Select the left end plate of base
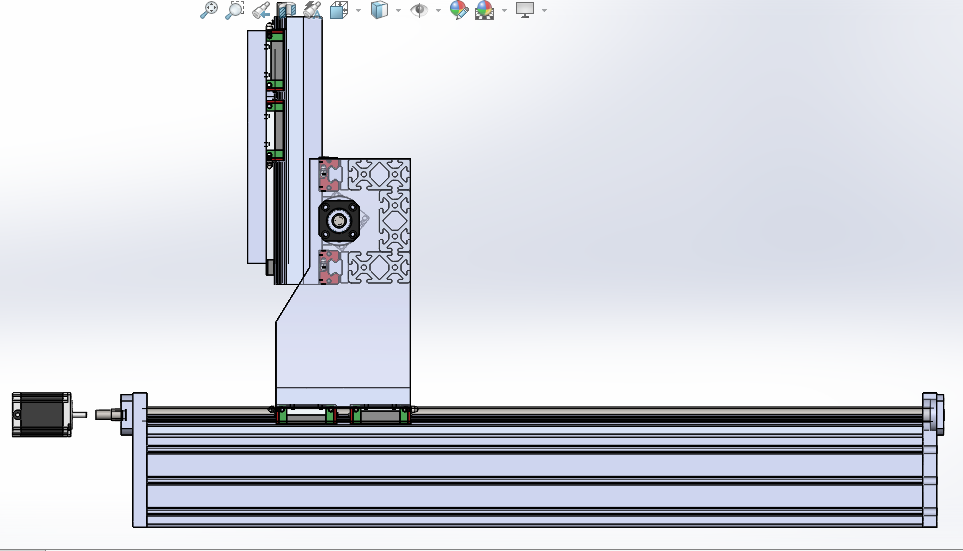The width and height of the screenshot is (963, 551). (x=139, y=459)
